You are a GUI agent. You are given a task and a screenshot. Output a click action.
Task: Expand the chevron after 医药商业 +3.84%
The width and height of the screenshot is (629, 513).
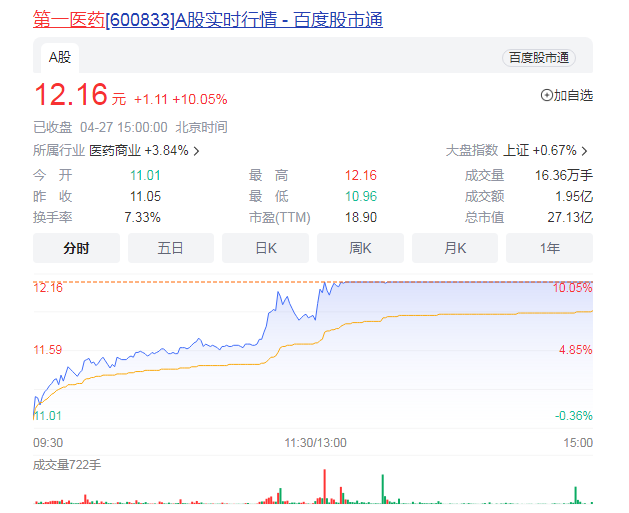[x=197, y=152]
